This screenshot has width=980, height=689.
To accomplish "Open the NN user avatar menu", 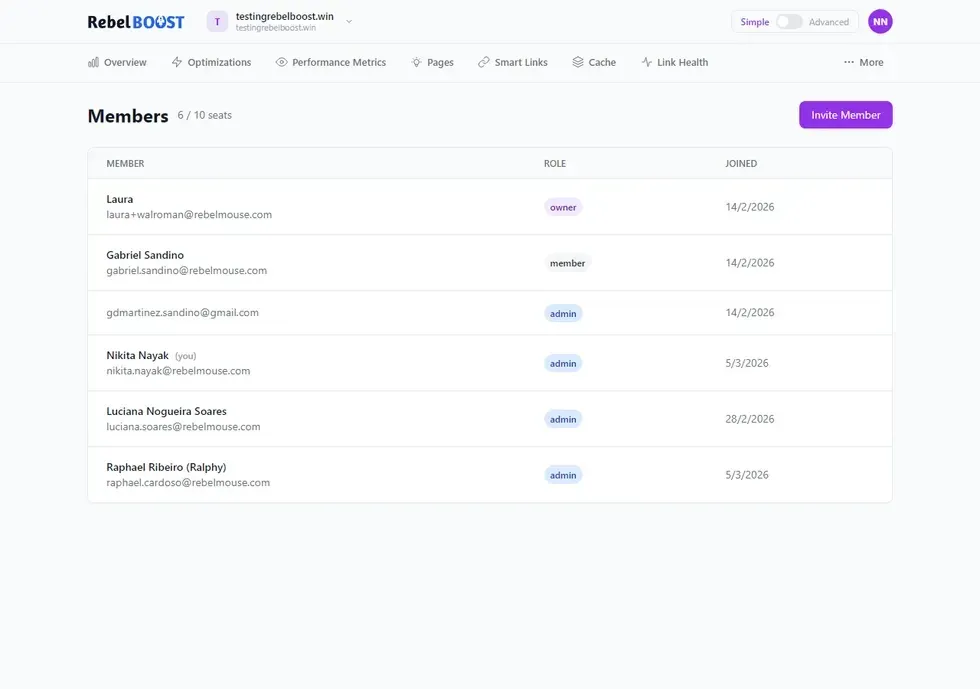I will pos(880,22).
